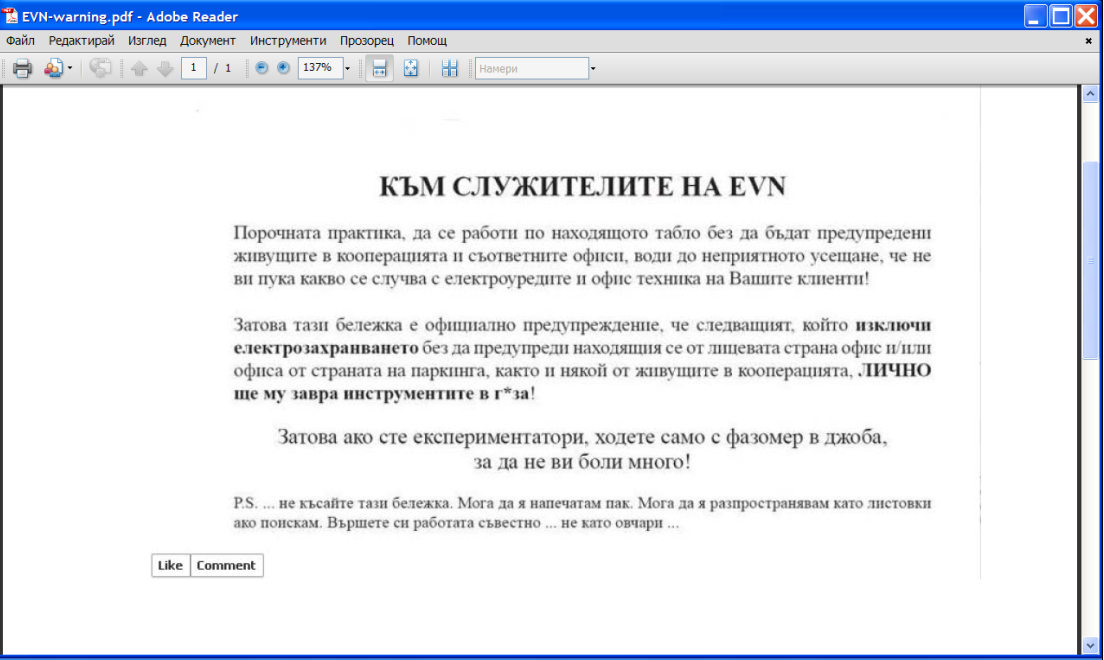The image size is (1104, 660).
Task: Expand the 137% zoom level dropdown
Action: pos(347,68)
